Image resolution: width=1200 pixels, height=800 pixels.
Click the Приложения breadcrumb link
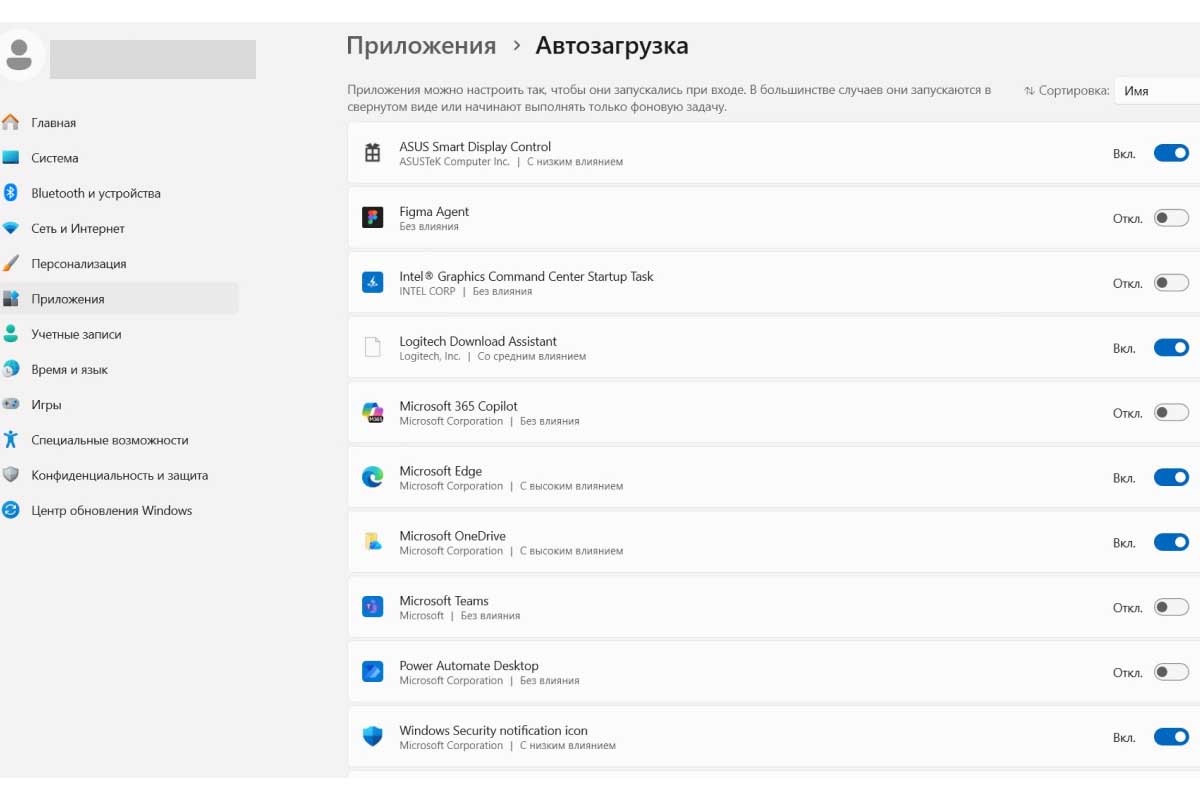[x=420, y=45]
